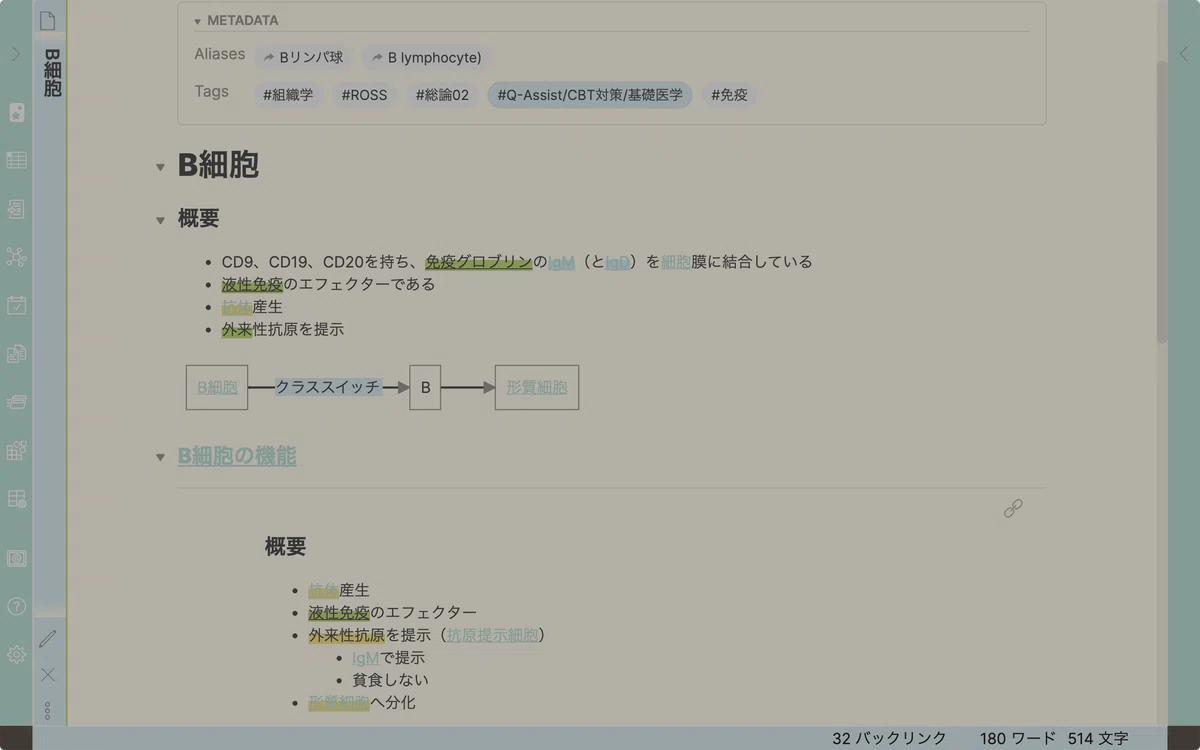Click the 514 文字 count
Viewport: 1200px width, 750px height.
point(1098,738)
